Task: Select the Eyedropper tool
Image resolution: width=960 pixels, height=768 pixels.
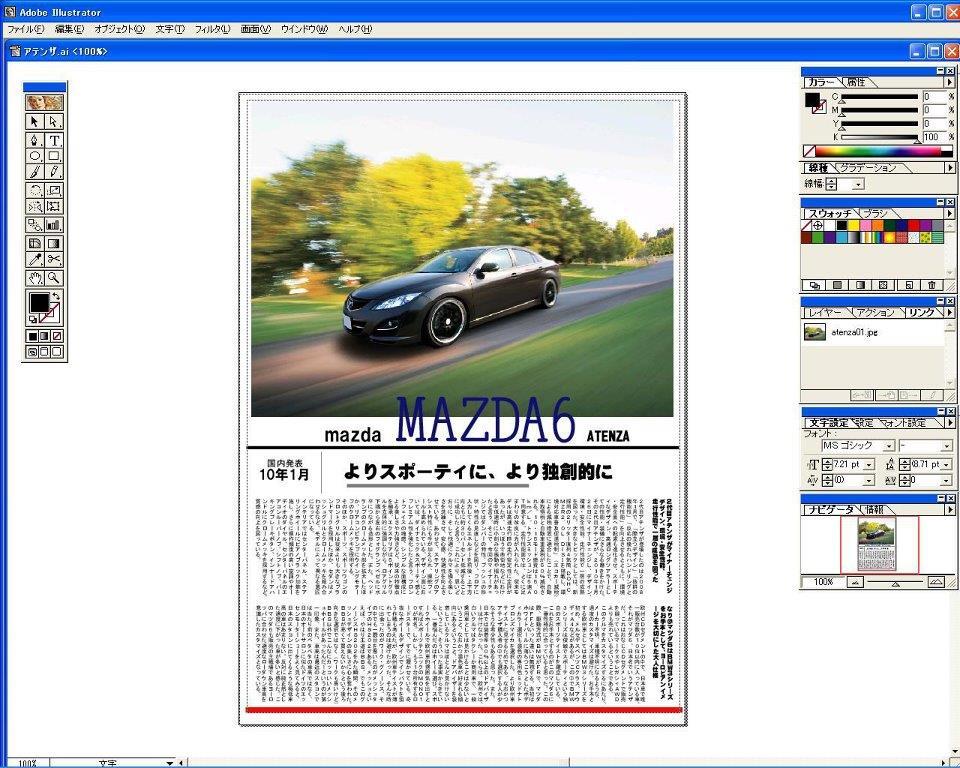Action: pyautogui.click(x=35, y=260)
